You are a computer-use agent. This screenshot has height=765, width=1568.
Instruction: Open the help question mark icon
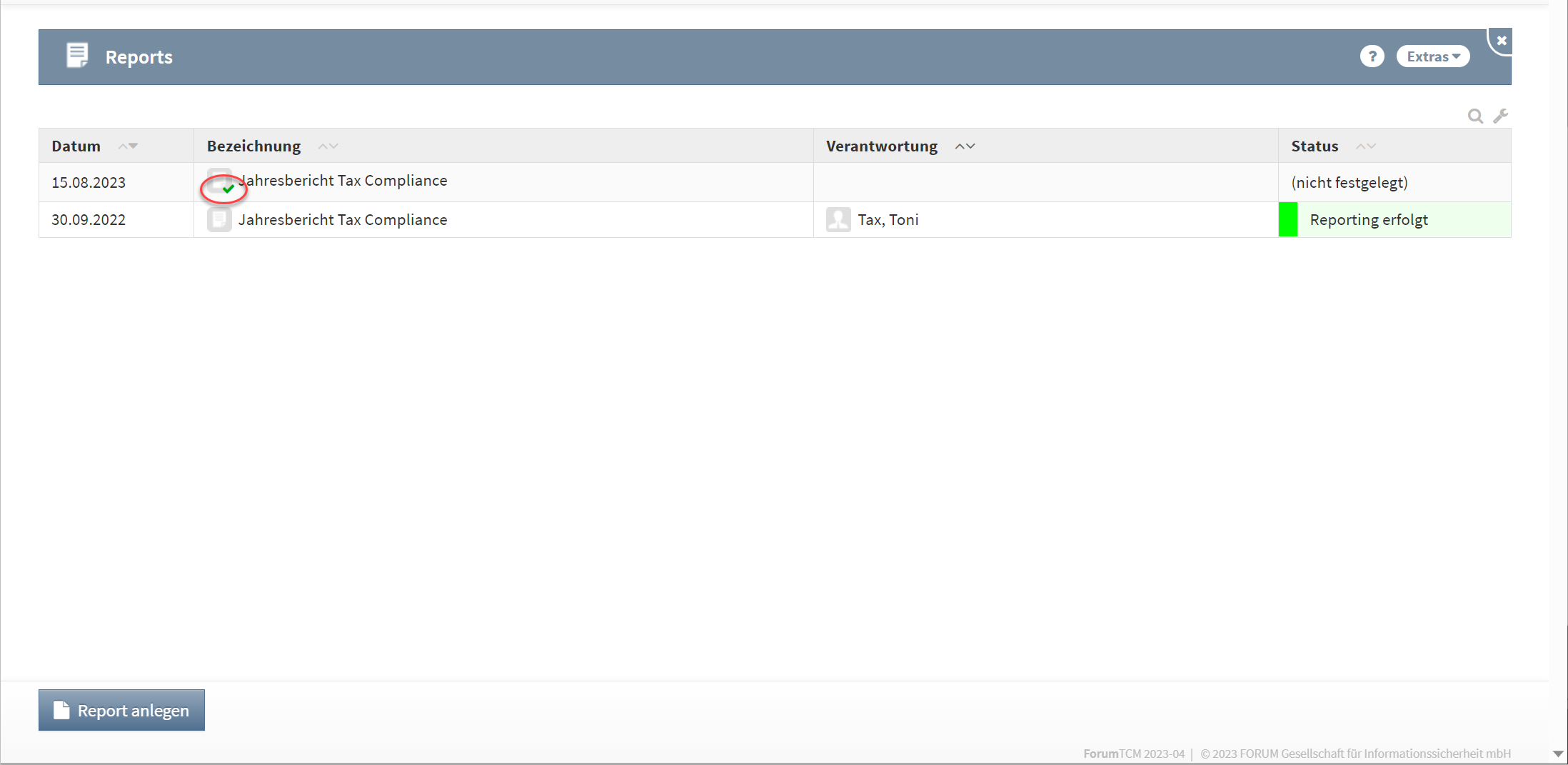[x=1371, y=56]
